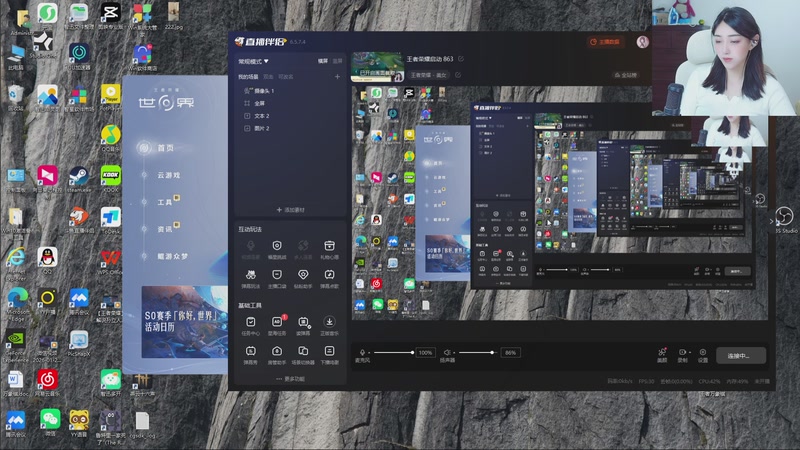Adjust the microphone volume slider
Image resolution: width=800 pixels, height=450 pixels.
393,353
